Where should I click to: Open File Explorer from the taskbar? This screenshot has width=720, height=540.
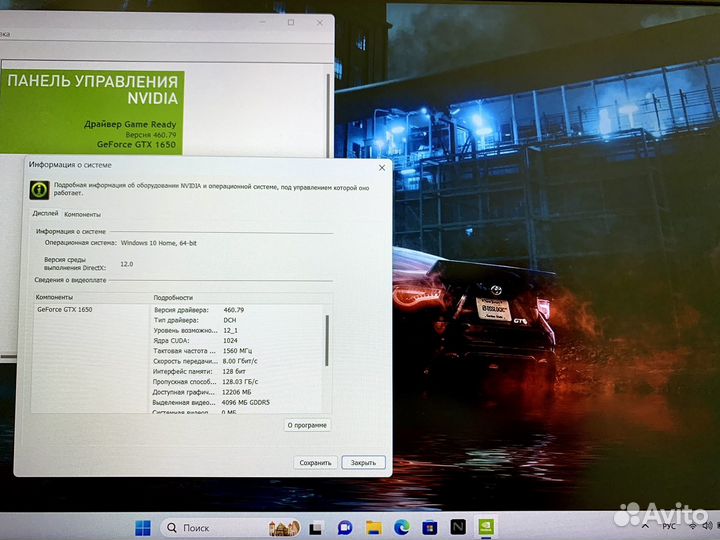click(x=373, y=528)
